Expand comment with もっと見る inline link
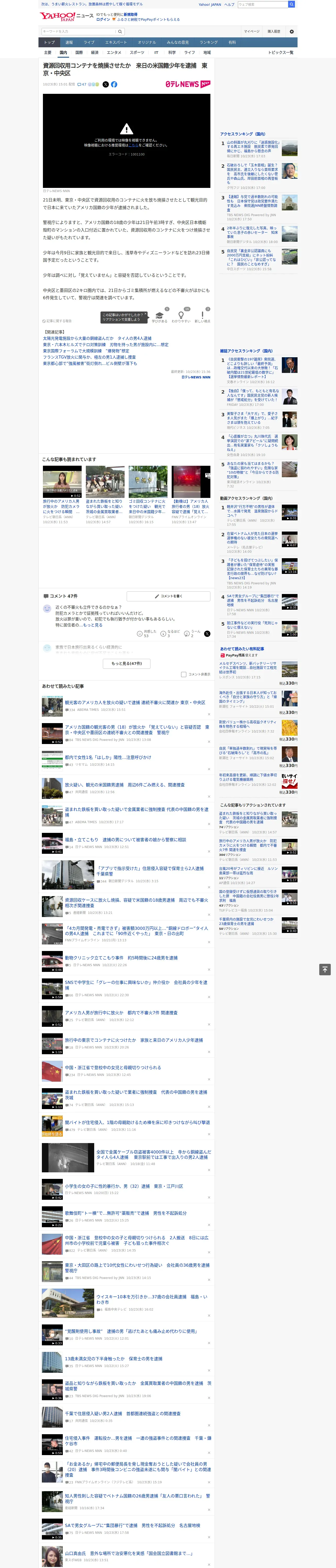This screenshot has width=336, height=1568. (x=93, y=625)
